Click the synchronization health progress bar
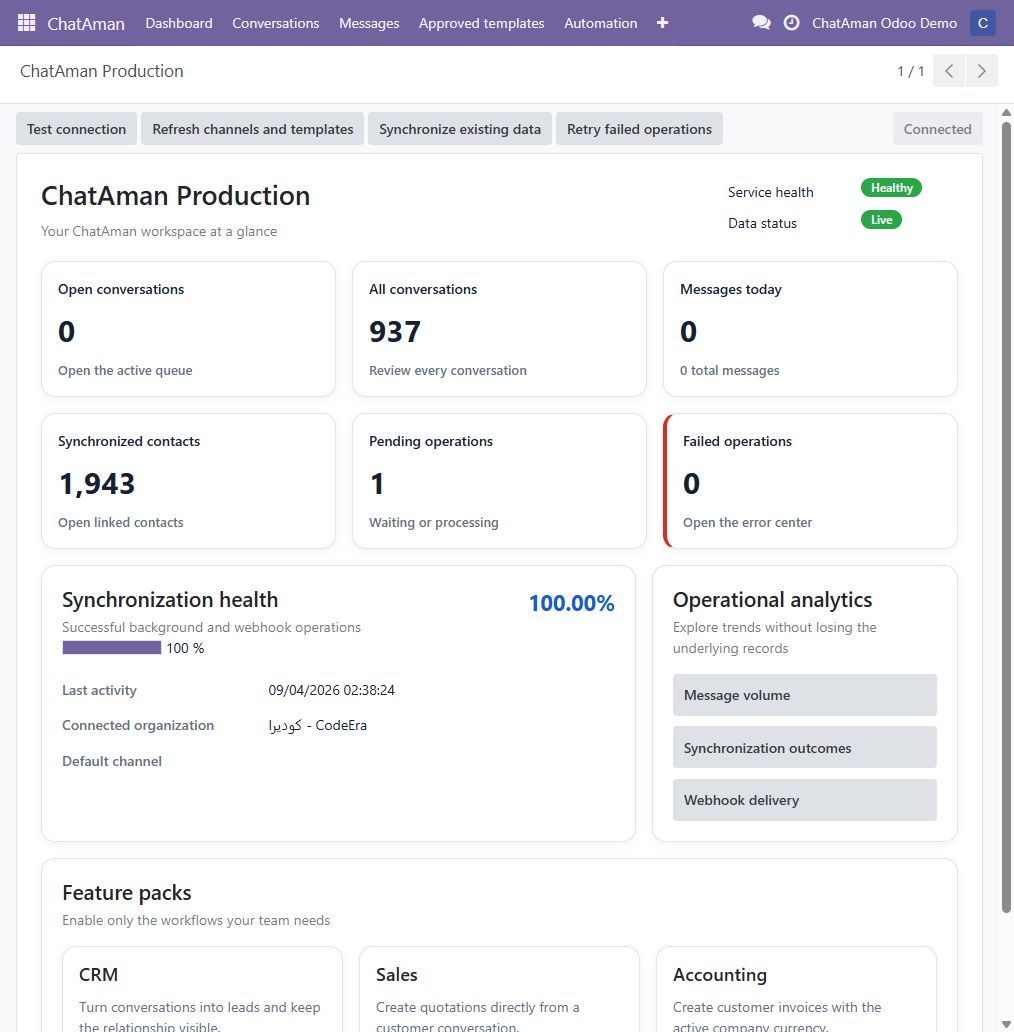Image resolution: width=1014 pixels, height=1032 pixels. [112, 648]
